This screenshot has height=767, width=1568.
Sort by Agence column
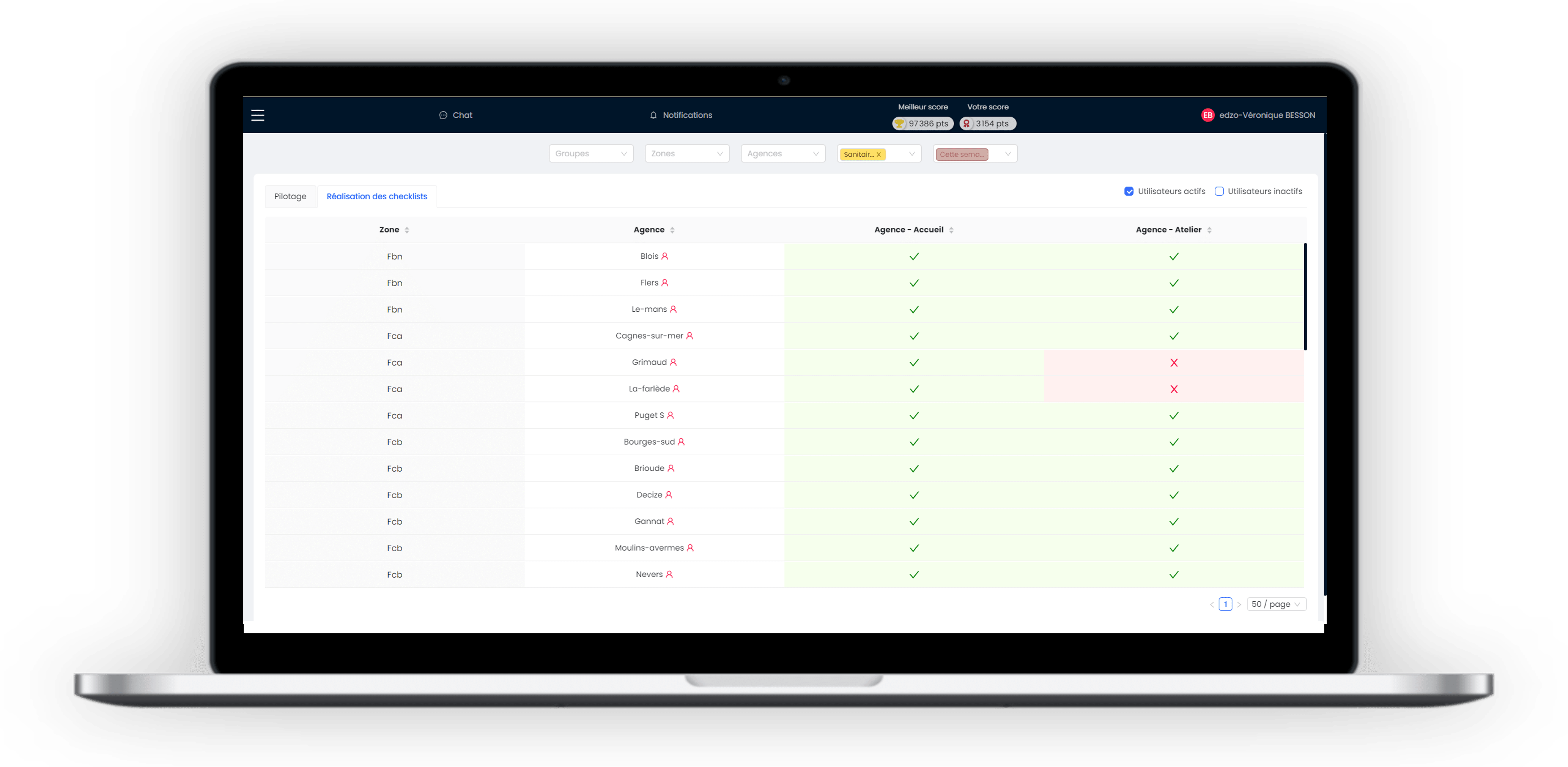[x=654, y=230]
